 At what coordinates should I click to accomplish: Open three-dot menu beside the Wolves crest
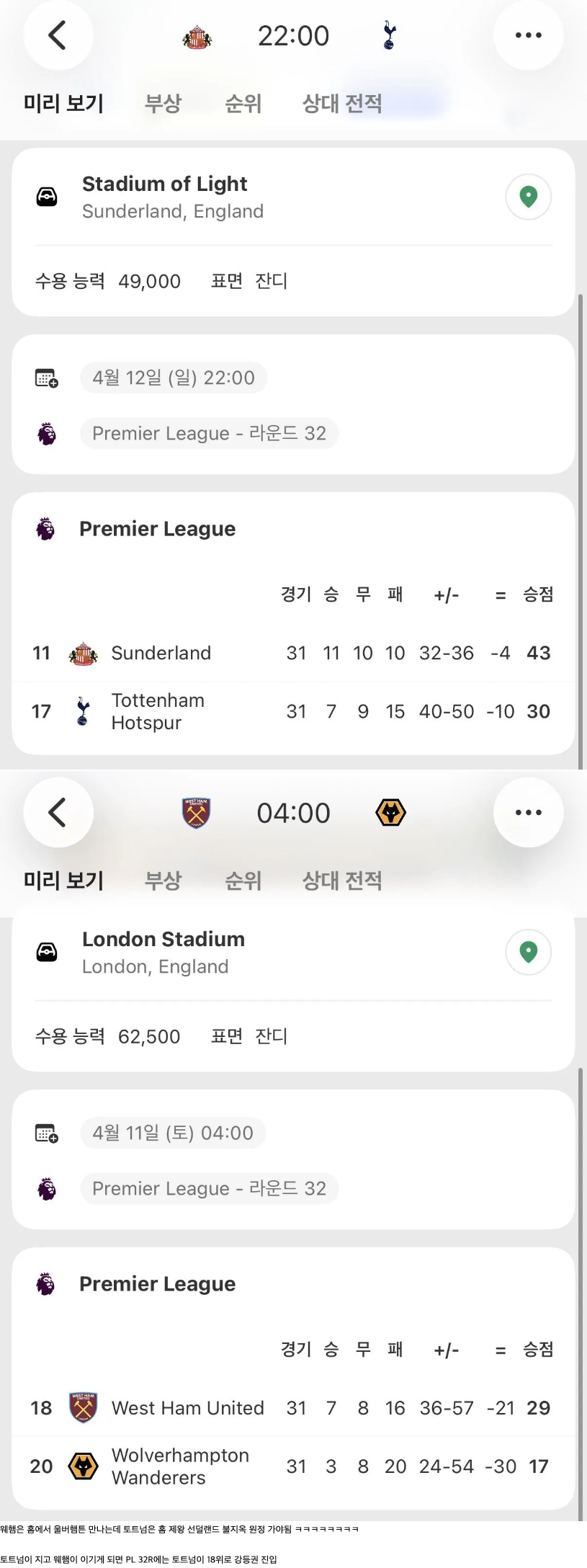point(528,812)
